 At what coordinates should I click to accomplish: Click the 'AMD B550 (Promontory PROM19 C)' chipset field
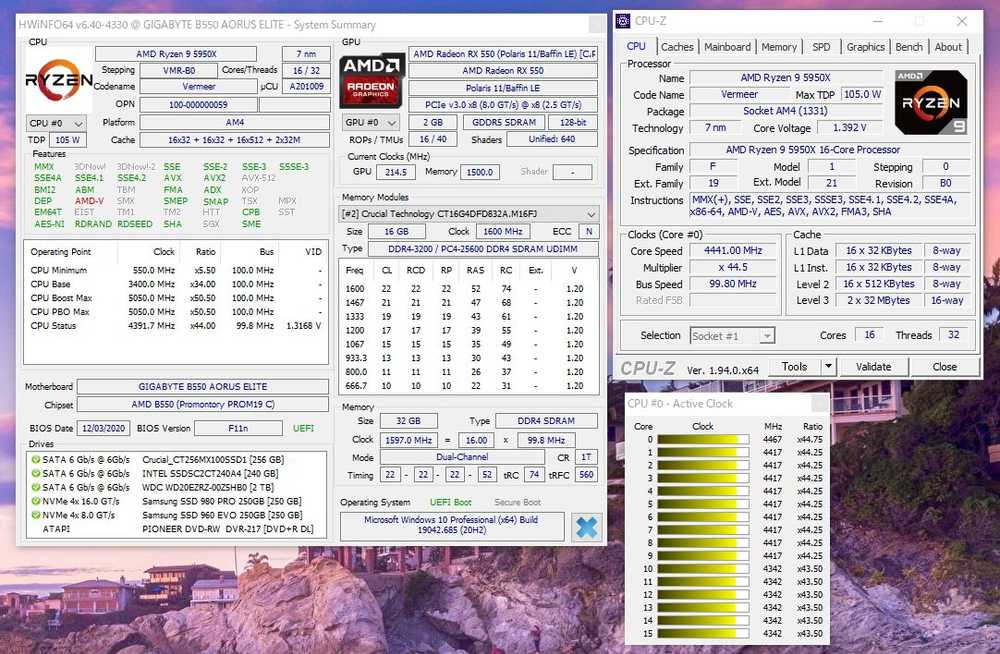tap(203, 405)
